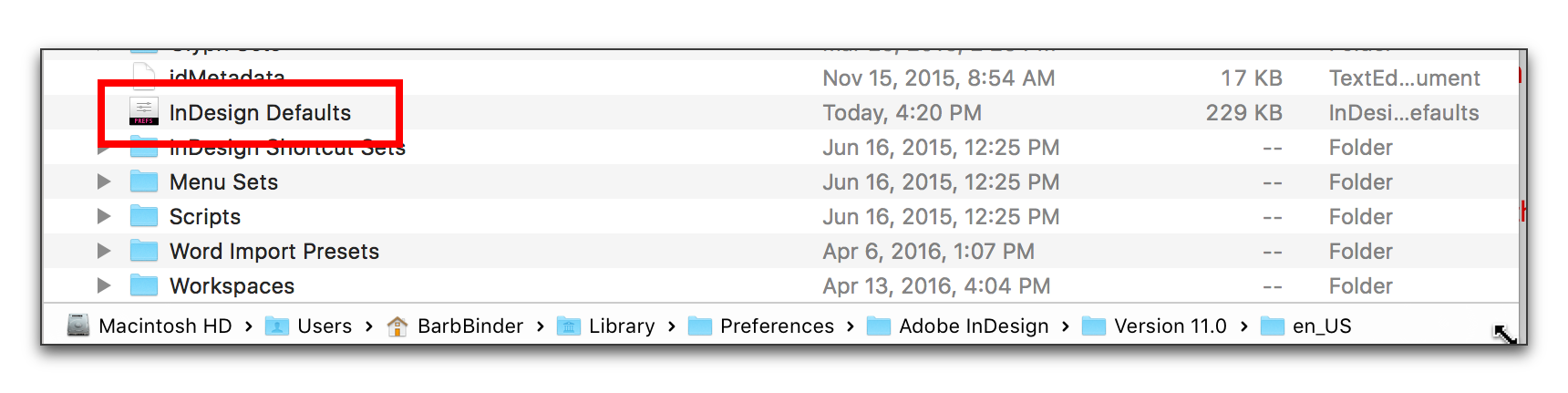Viewport: 1568px width, 393px height.
Task: Expand the Menu Sets folder disclosure triangle
Action: (104, 181)
